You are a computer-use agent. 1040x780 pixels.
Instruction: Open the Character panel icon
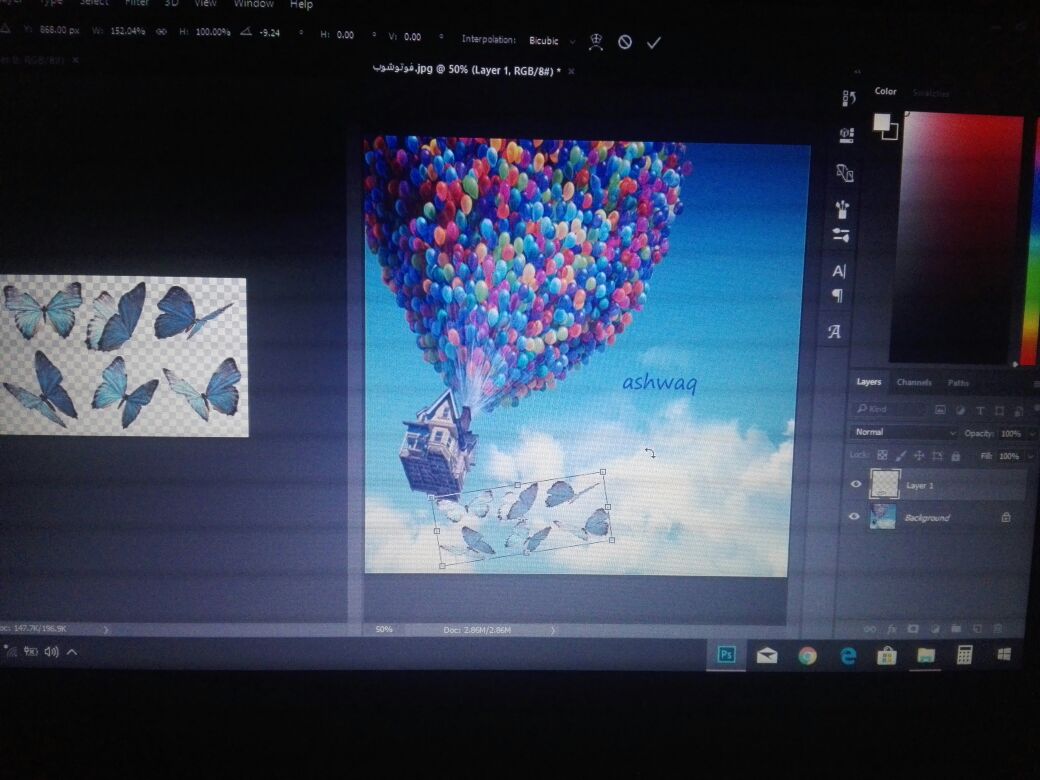click(x=839, y=271)
